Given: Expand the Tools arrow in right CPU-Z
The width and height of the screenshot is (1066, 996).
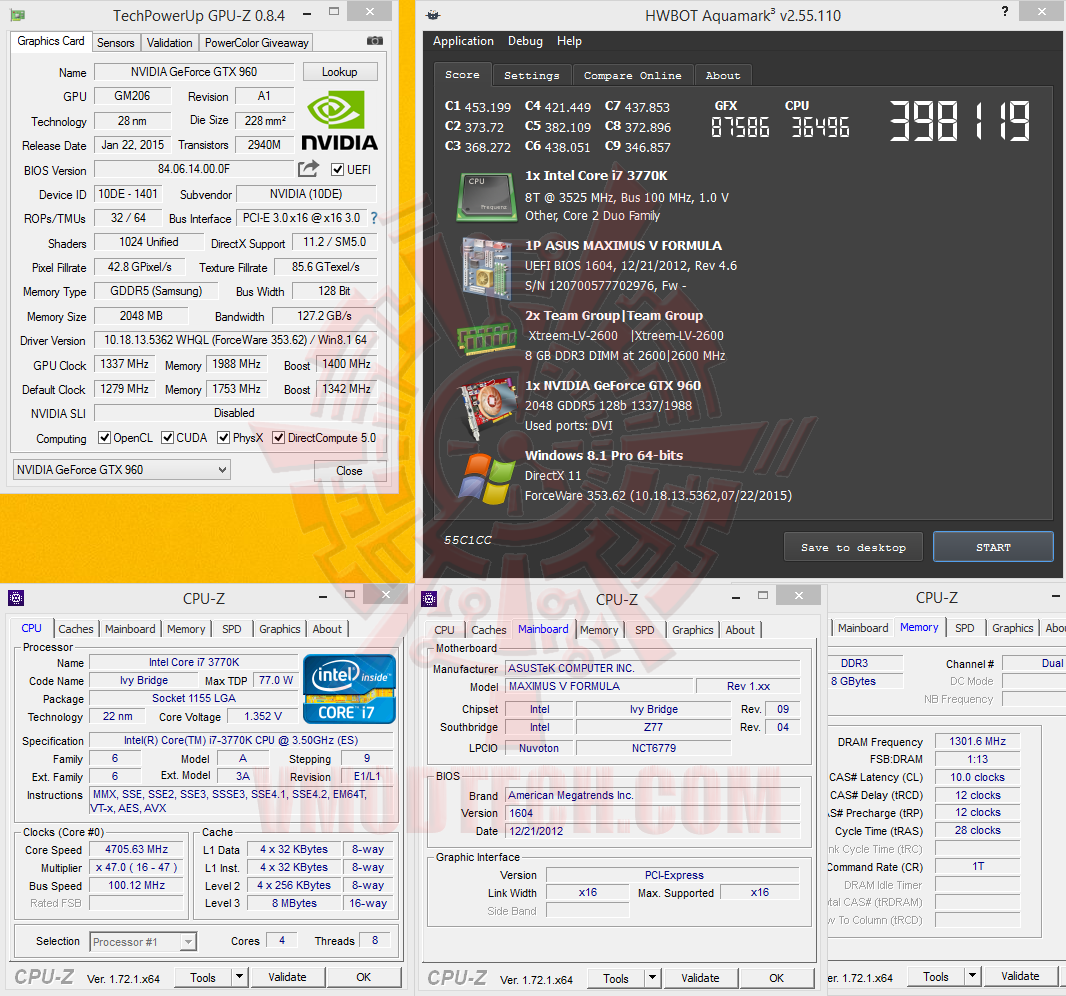Looking at the screenshot, I should coord(973,976).
